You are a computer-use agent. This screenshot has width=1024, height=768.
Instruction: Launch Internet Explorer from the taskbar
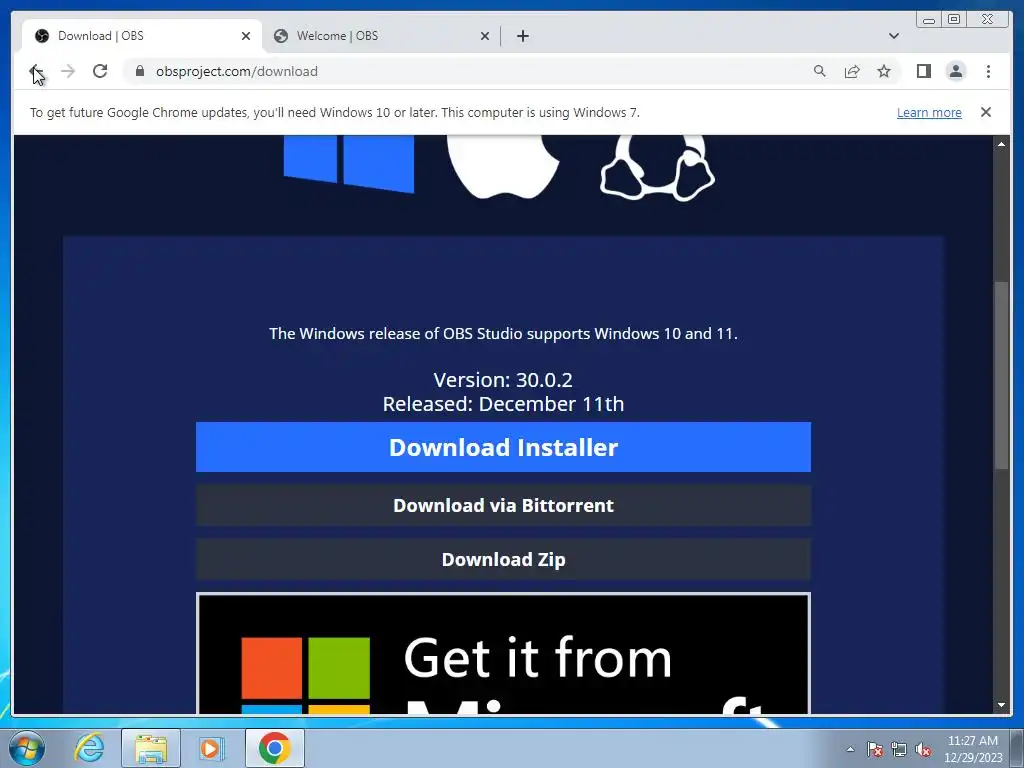tap(89, 748)
